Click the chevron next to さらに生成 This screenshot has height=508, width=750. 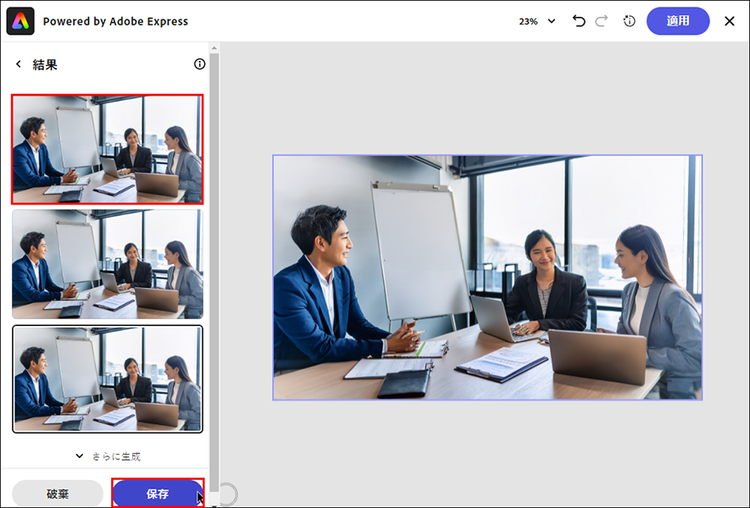[x=80, y=456]
